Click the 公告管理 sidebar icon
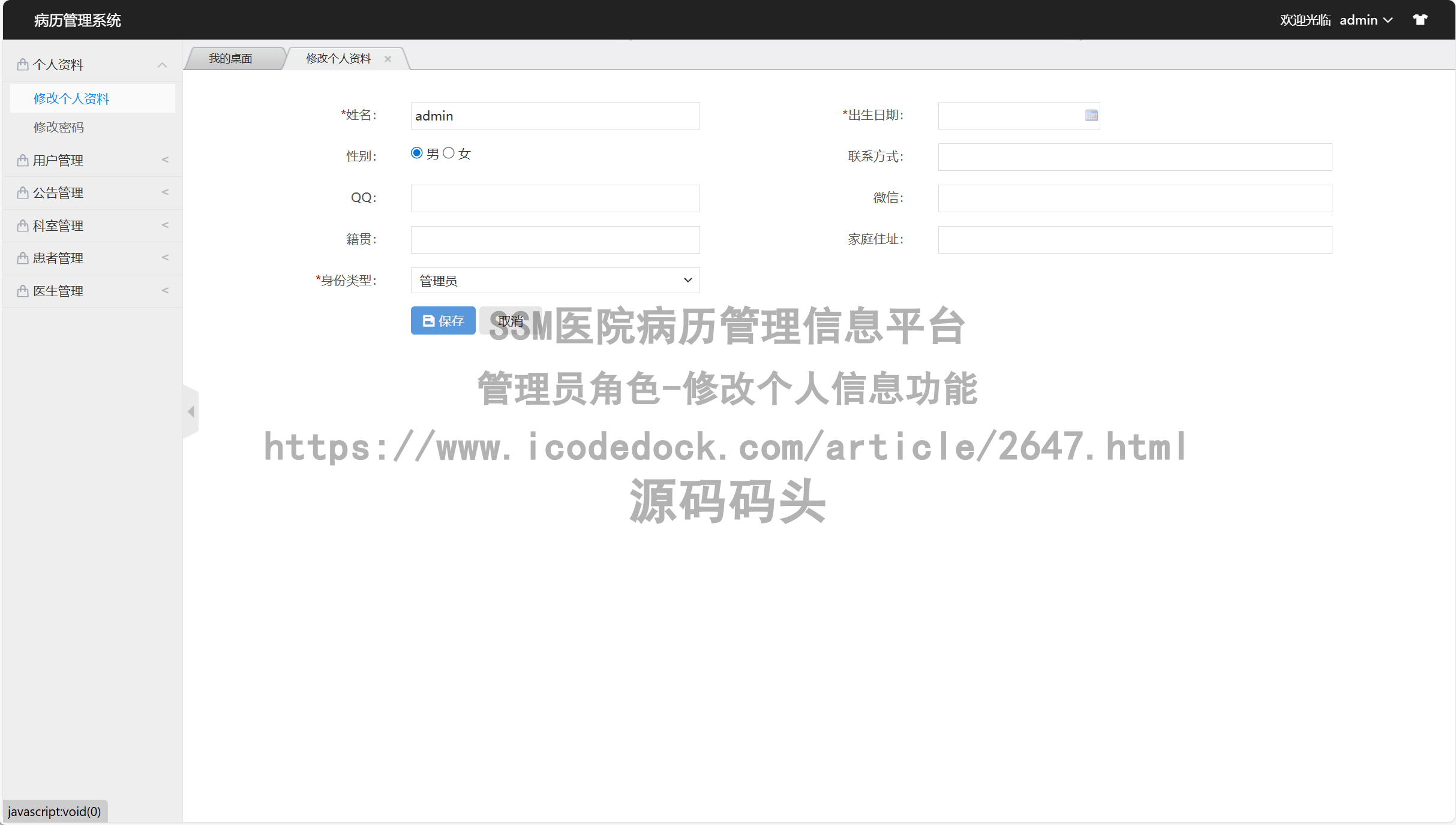This screenshot has height=825, width=1456. 22,192
